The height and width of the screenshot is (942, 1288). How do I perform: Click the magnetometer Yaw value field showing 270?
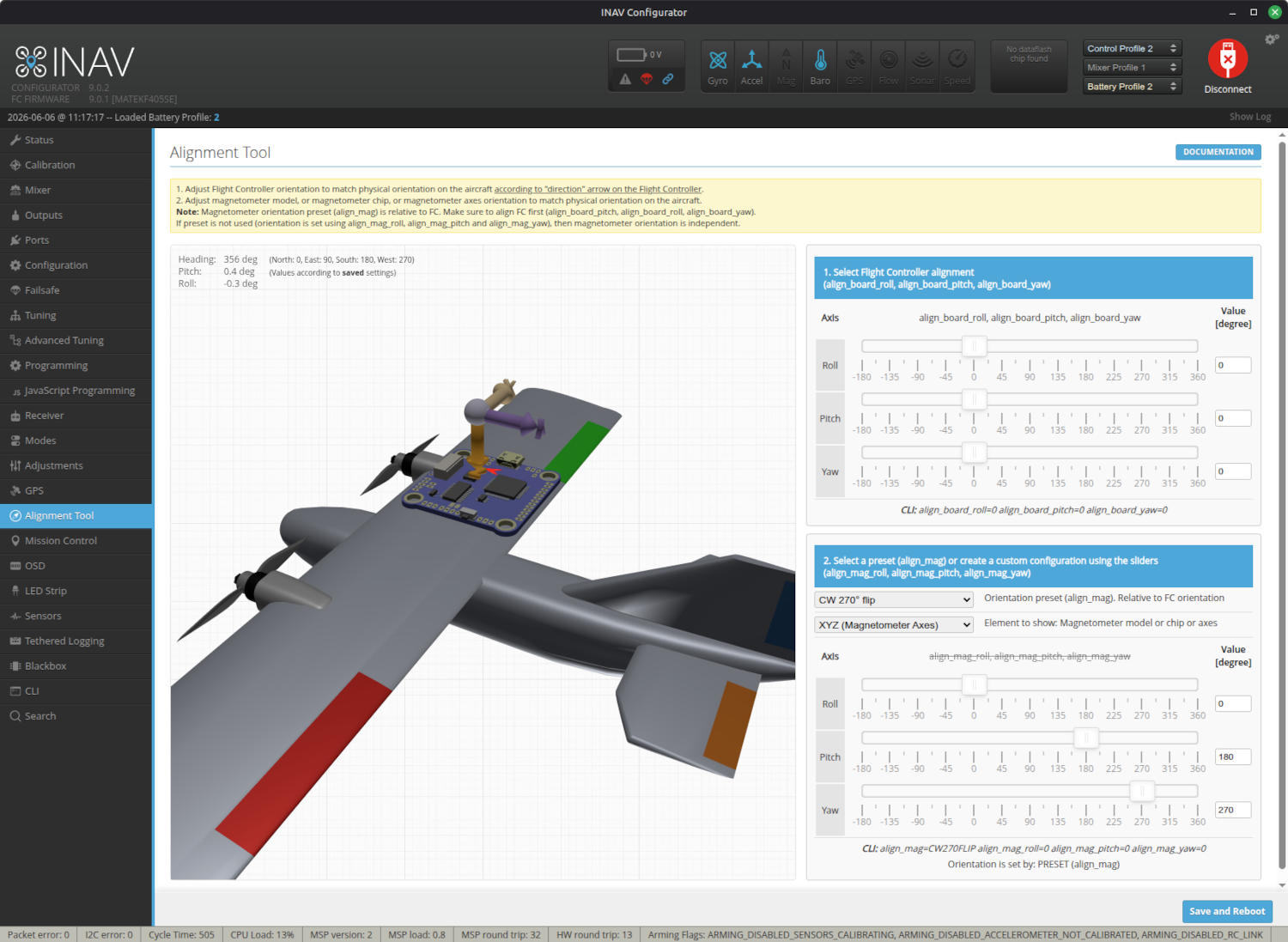tap(1233, 810)
